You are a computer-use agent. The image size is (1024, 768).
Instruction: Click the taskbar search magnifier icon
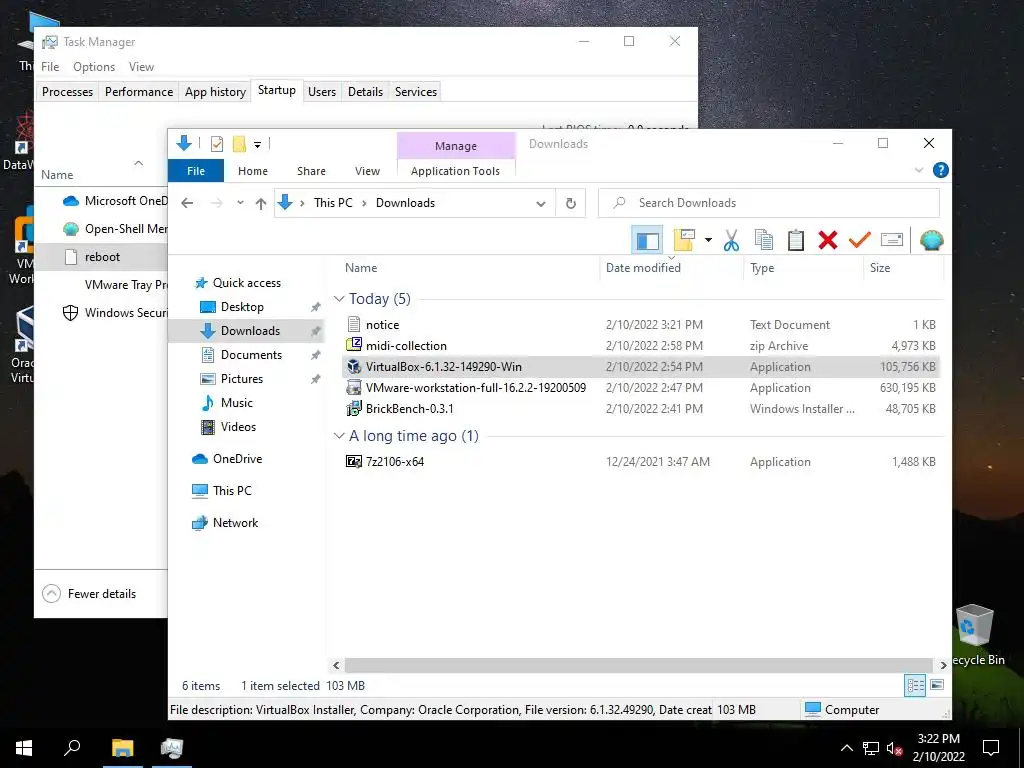click(72, 747)
